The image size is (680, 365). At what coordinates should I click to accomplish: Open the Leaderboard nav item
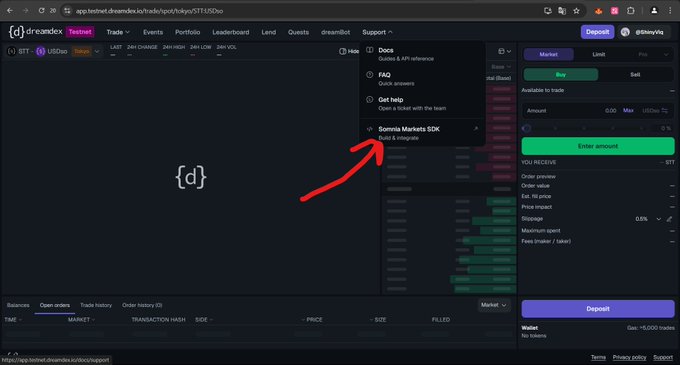pos(231,32)
